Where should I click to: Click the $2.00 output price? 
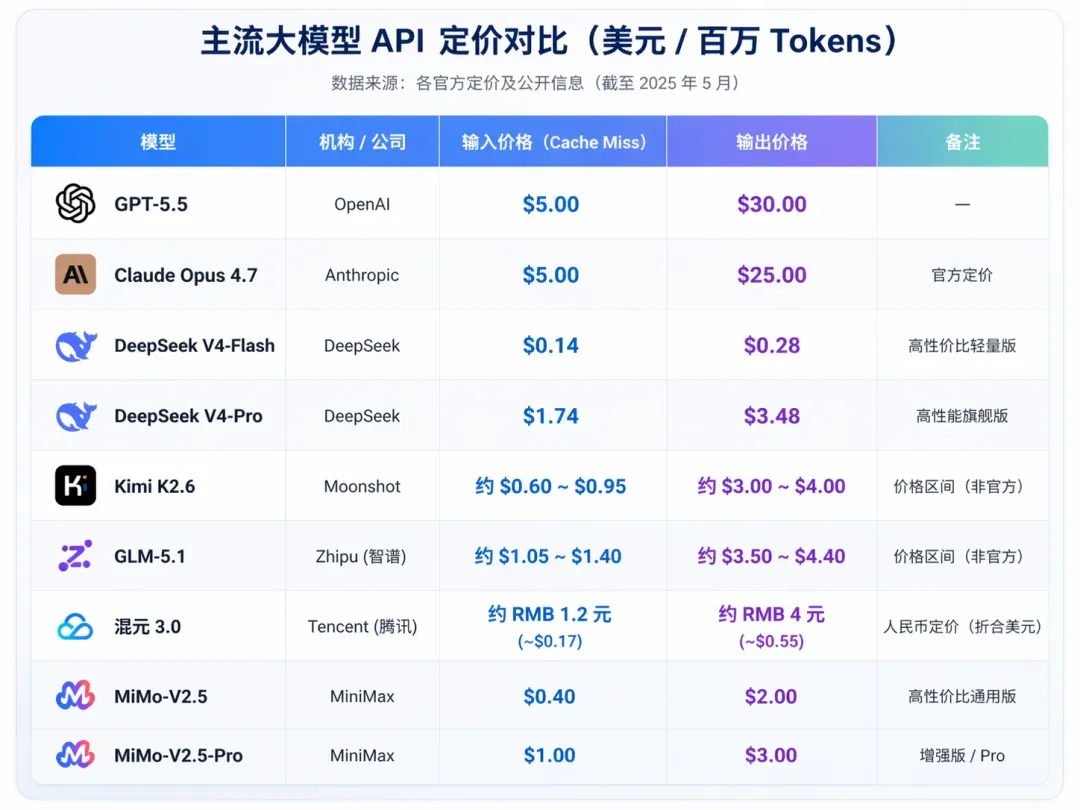[771, 696]
